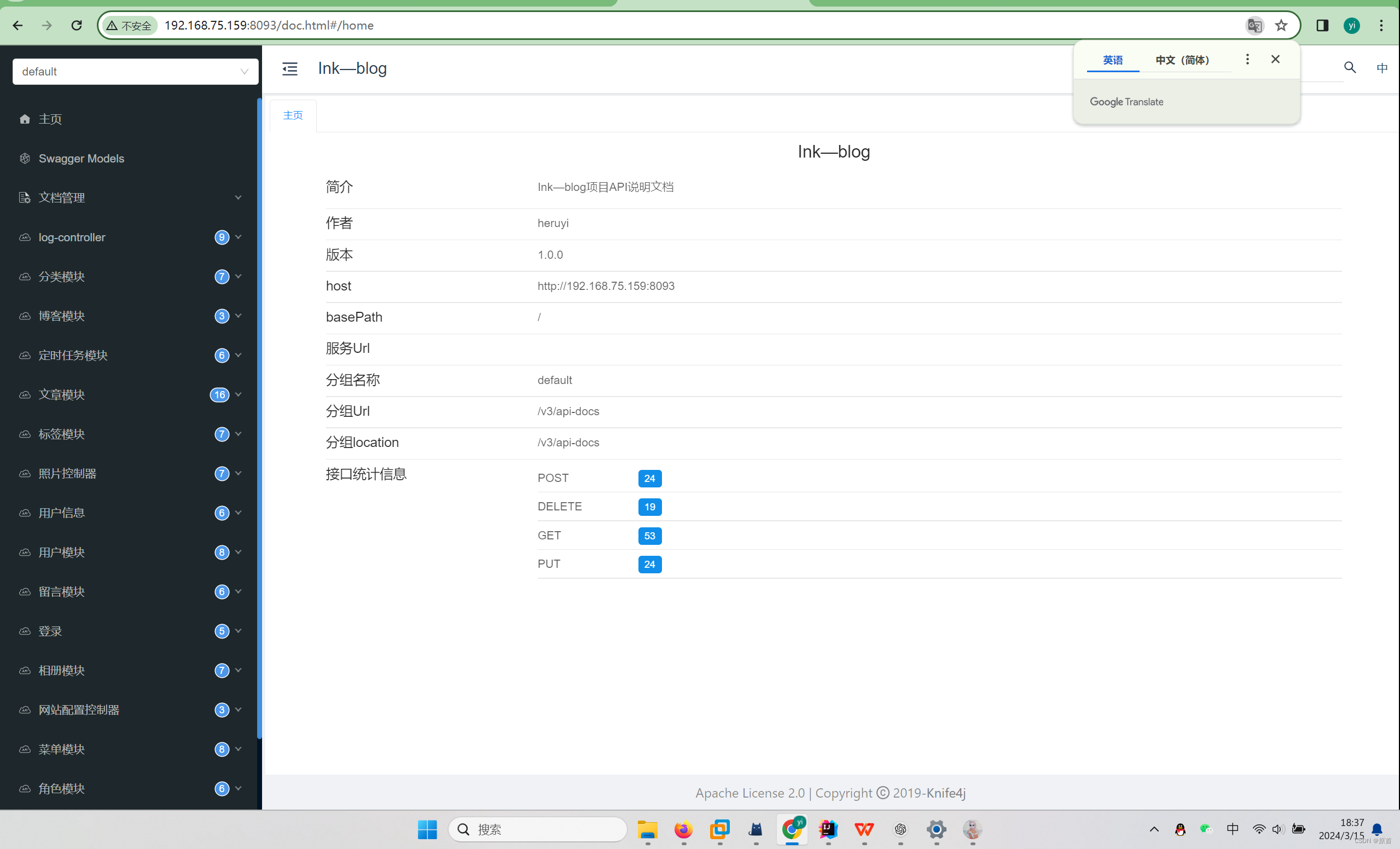Expand the 用户模块 section expander
The width and height of the screenshot is (1400, 849).
[x=238, y=552]
